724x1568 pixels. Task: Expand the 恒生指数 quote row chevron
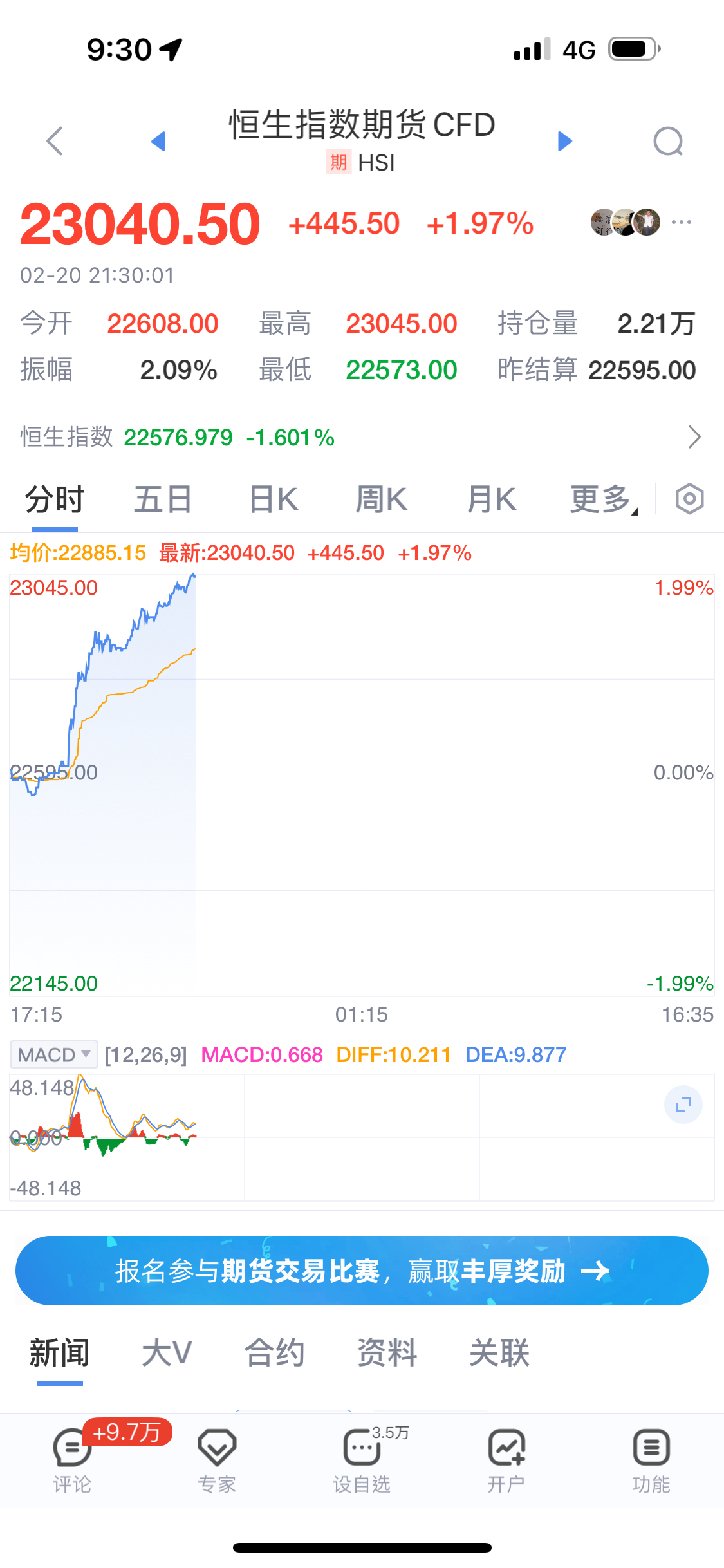[694, 437]
